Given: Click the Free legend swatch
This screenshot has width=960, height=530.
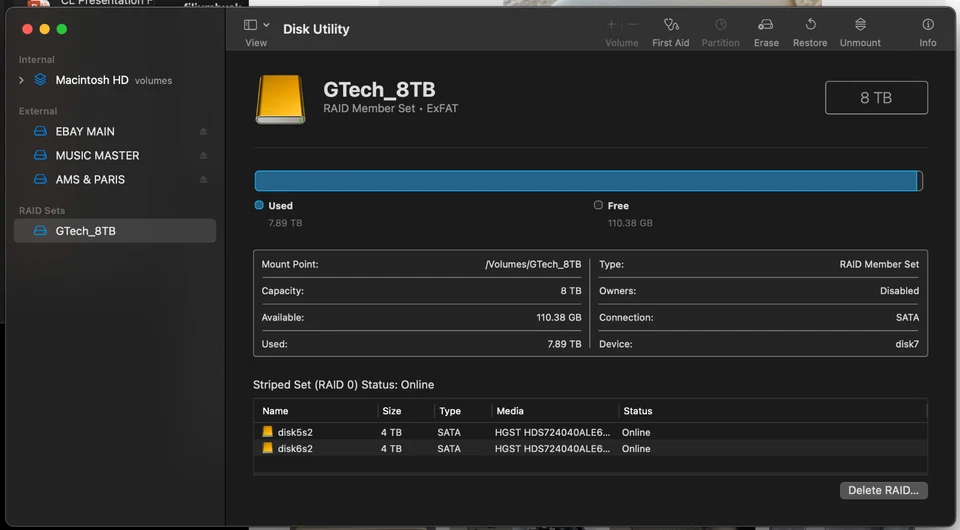Looking at the screenshot, I should point(598,205).
